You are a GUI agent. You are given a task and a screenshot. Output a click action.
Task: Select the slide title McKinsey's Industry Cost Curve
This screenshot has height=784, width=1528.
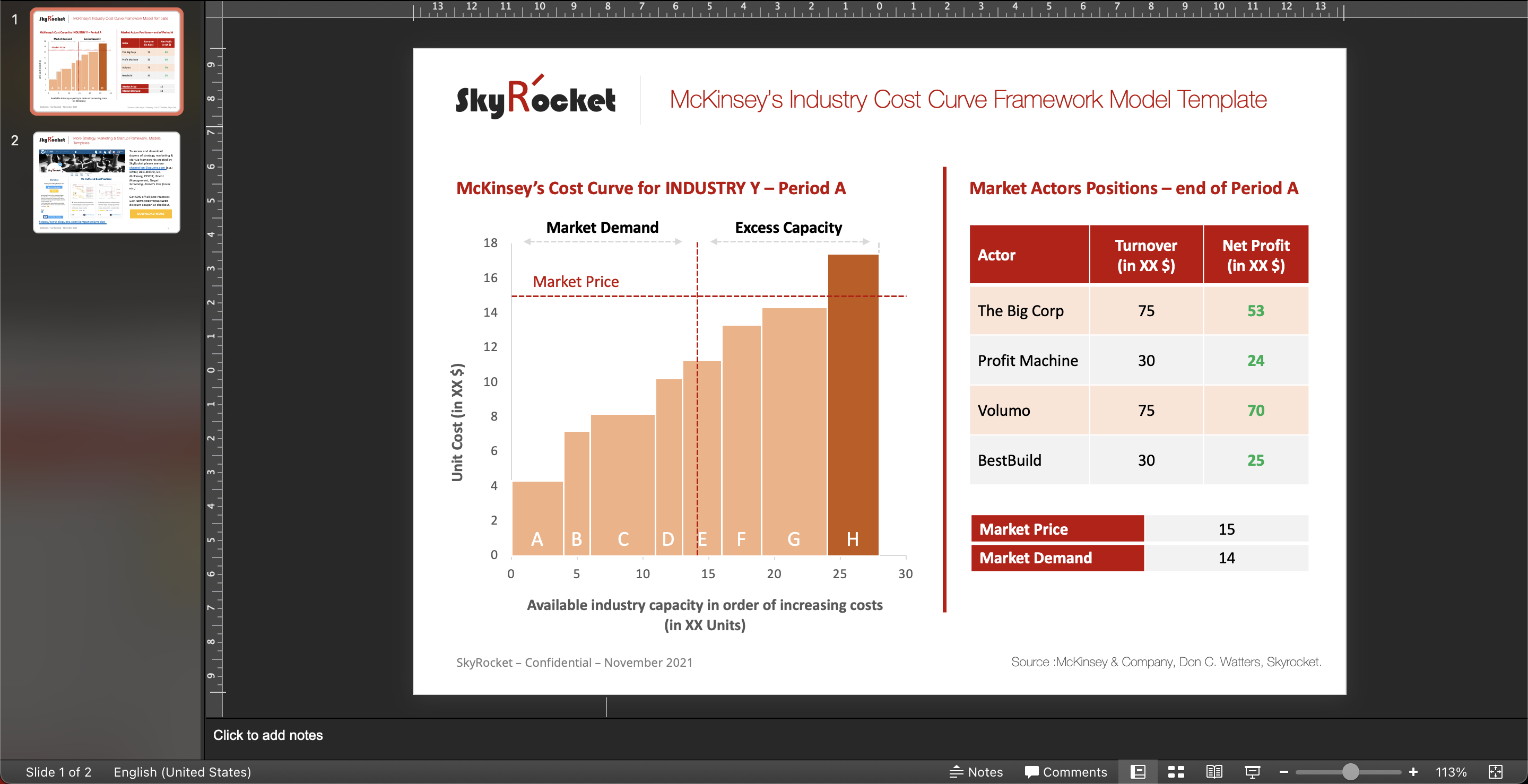click(x=968, y=99)
